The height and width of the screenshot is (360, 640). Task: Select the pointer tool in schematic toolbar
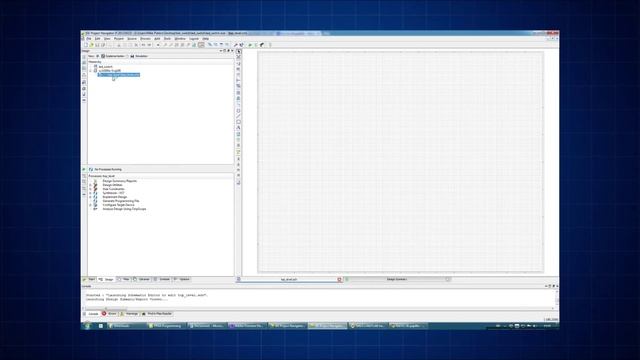tap(239, 52)
